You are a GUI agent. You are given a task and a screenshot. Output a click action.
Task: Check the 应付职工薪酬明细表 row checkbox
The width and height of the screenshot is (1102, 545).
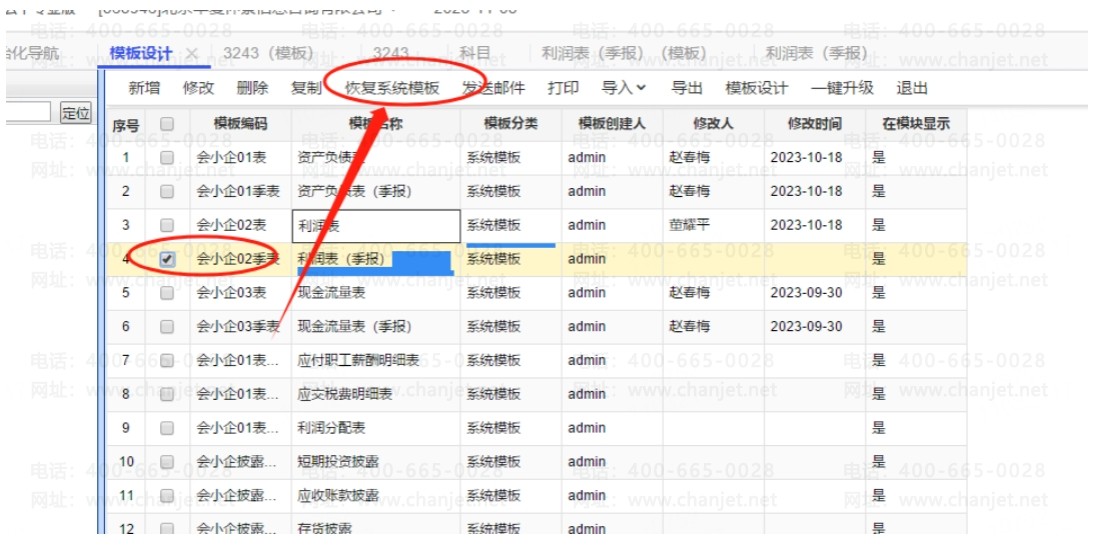tap(167, 360)
